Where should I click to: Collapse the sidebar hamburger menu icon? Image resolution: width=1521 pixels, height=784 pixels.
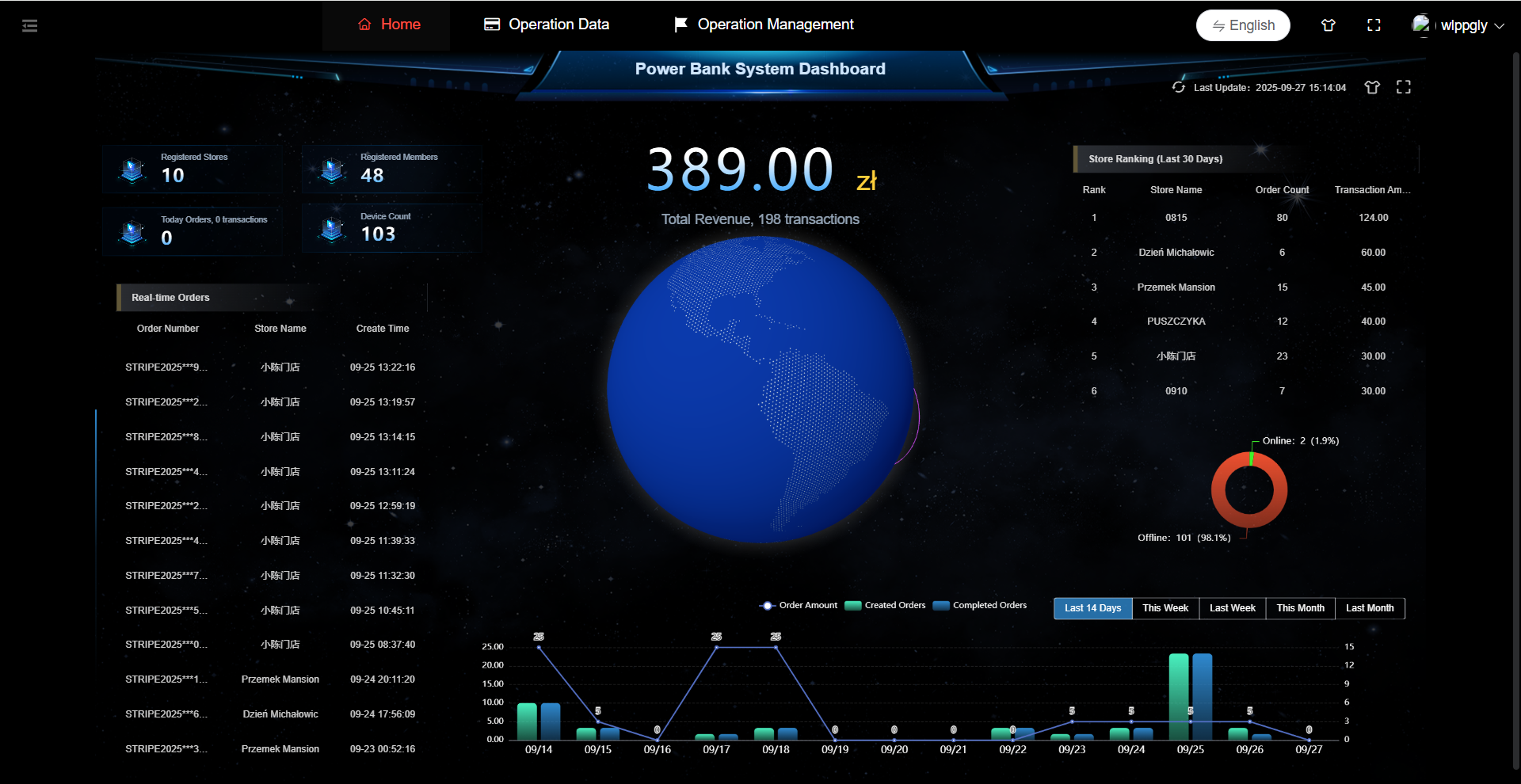(30, 25)
